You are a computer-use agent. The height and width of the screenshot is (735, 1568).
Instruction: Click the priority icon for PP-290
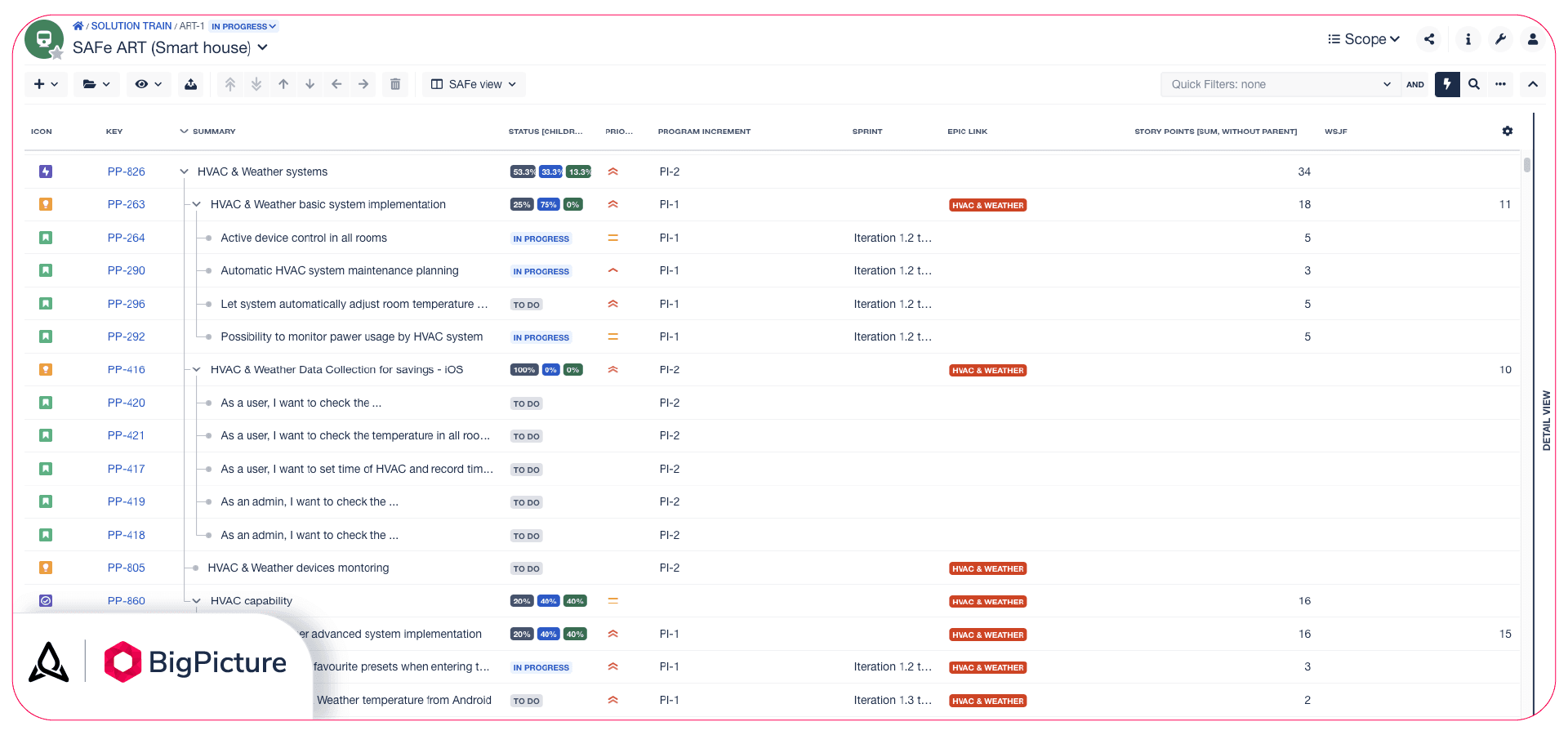point(612,270)
